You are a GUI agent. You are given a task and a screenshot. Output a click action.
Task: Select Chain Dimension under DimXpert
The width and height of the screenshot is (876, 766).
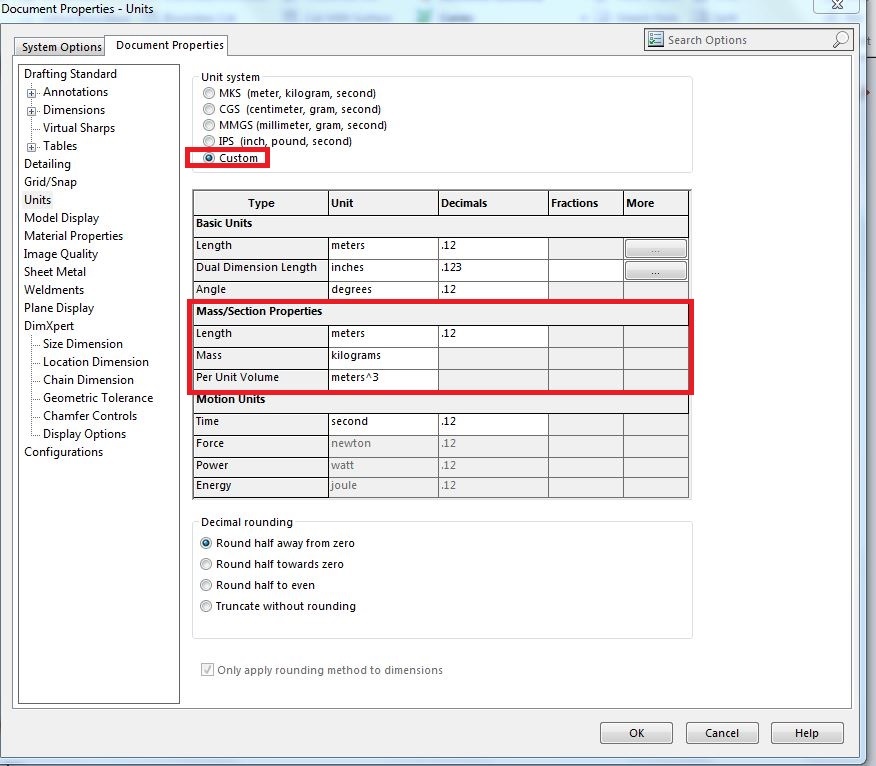[88, 380]
